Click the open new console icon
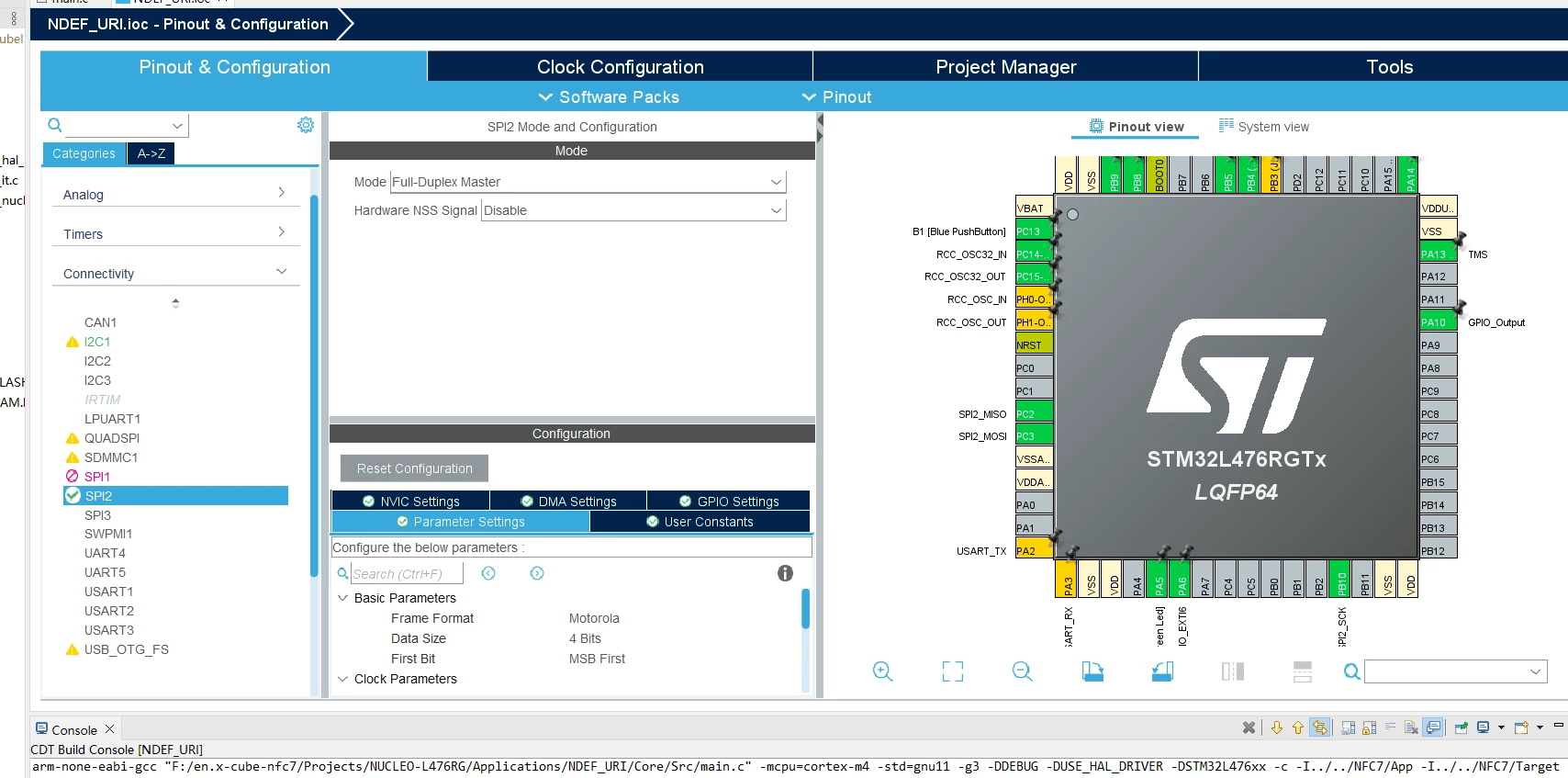The image size is (1568, 778). [1521, 727]
